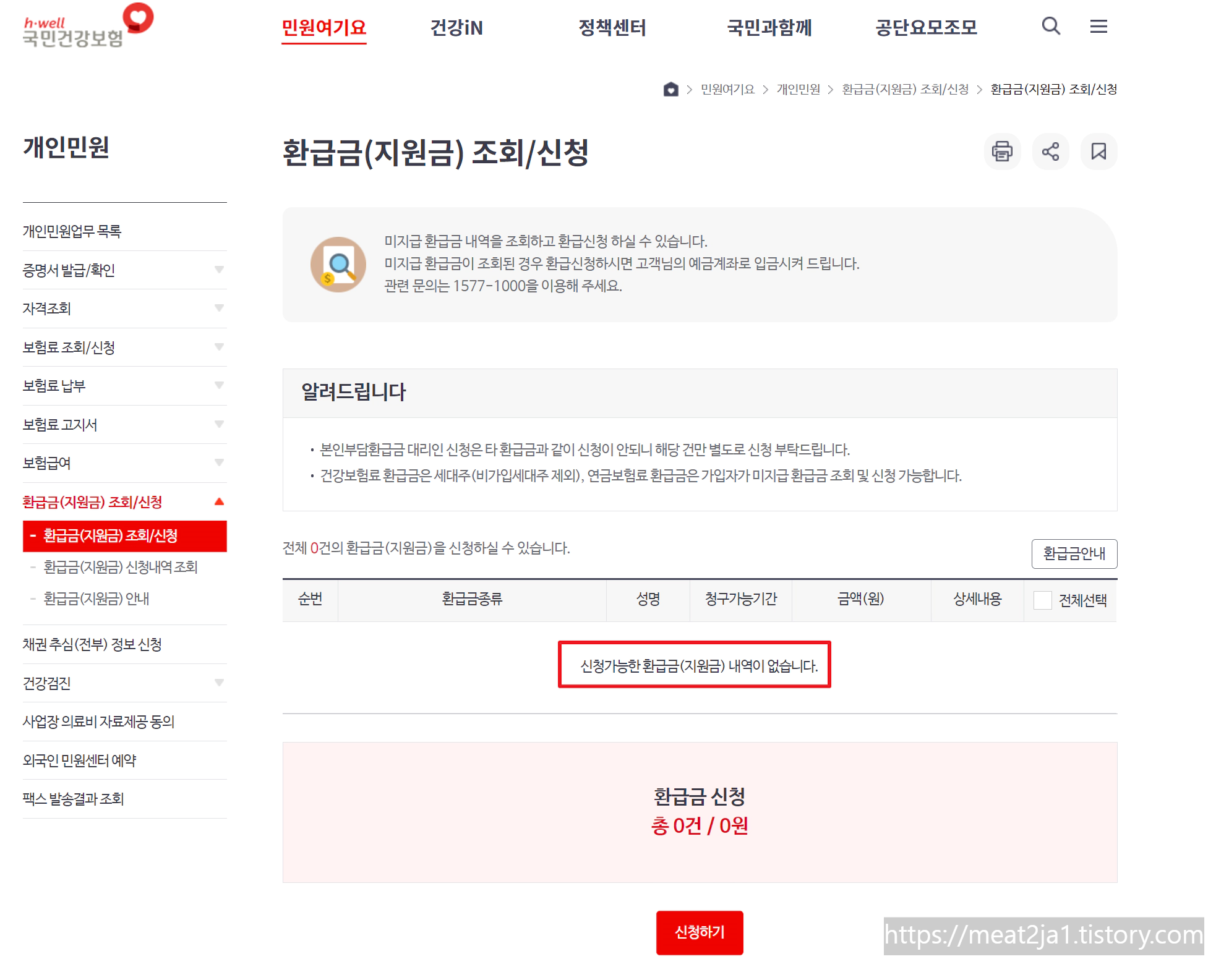This screenshot has height=980, width=1229.
Task: Click the print page icon
Action: click(x=1001, y=151)
